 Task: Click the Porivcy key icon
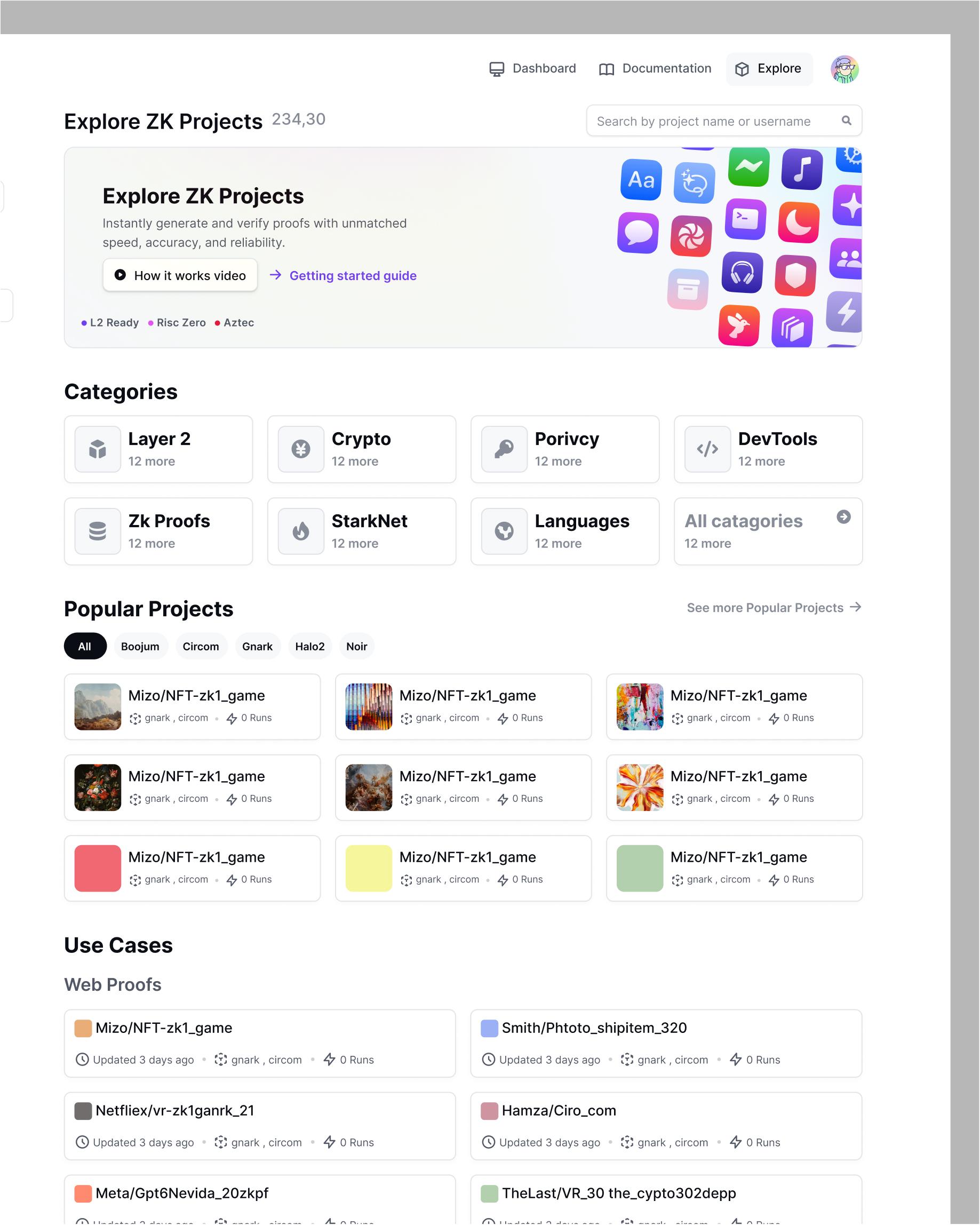tap(505, 449)
